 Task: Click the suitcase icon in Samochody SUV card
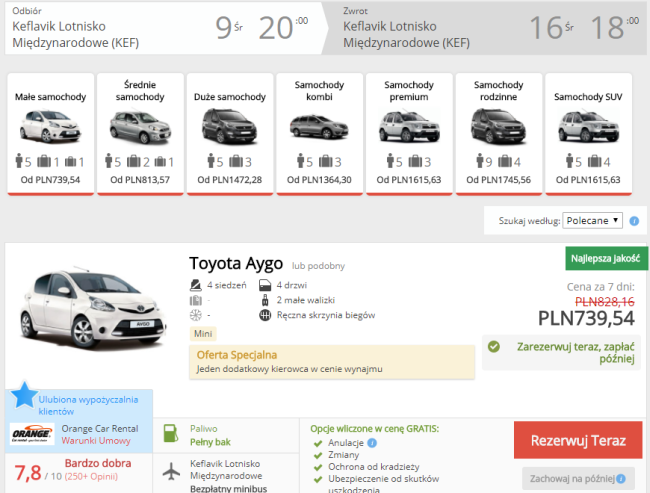coord(594,161)
